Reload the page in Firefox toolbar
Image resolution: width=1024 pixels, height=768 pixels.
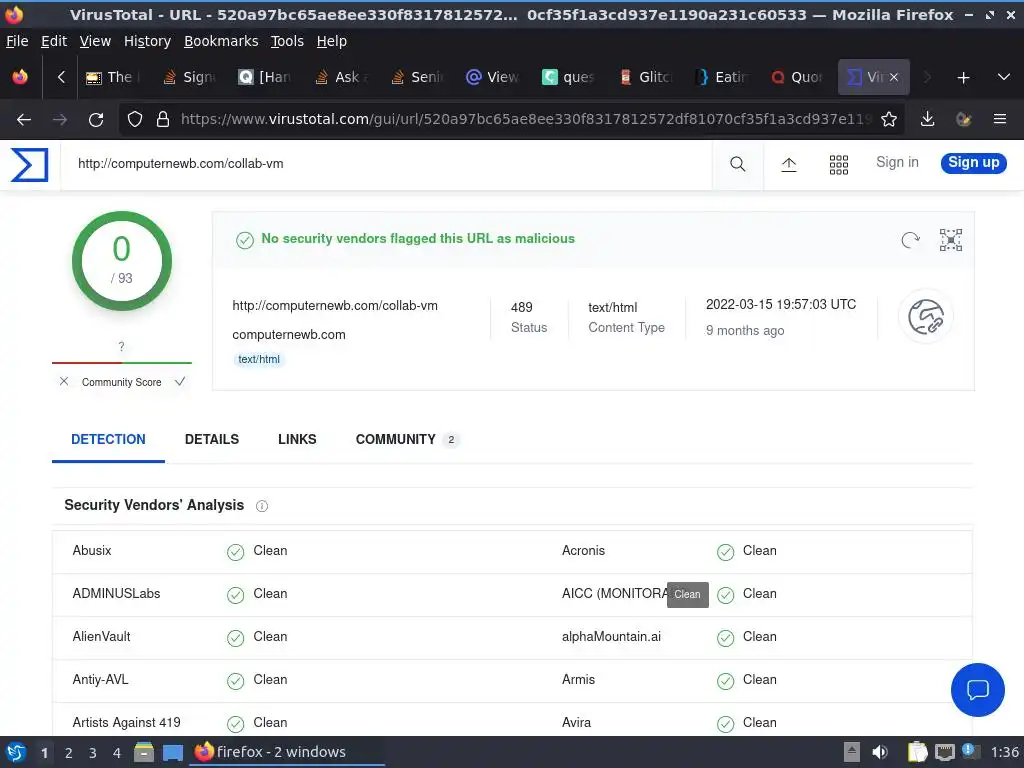pyautogui.click(x=96, y=120)
